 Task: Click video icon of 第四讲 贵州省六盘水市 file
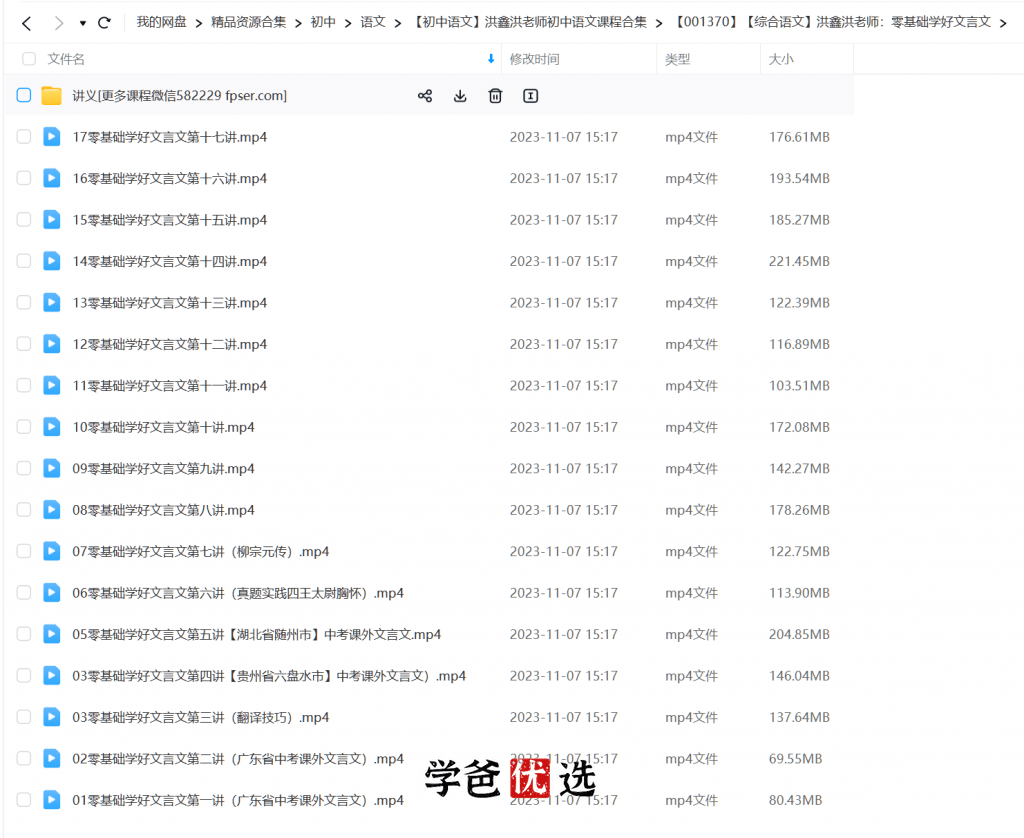[x=52, y=675]
